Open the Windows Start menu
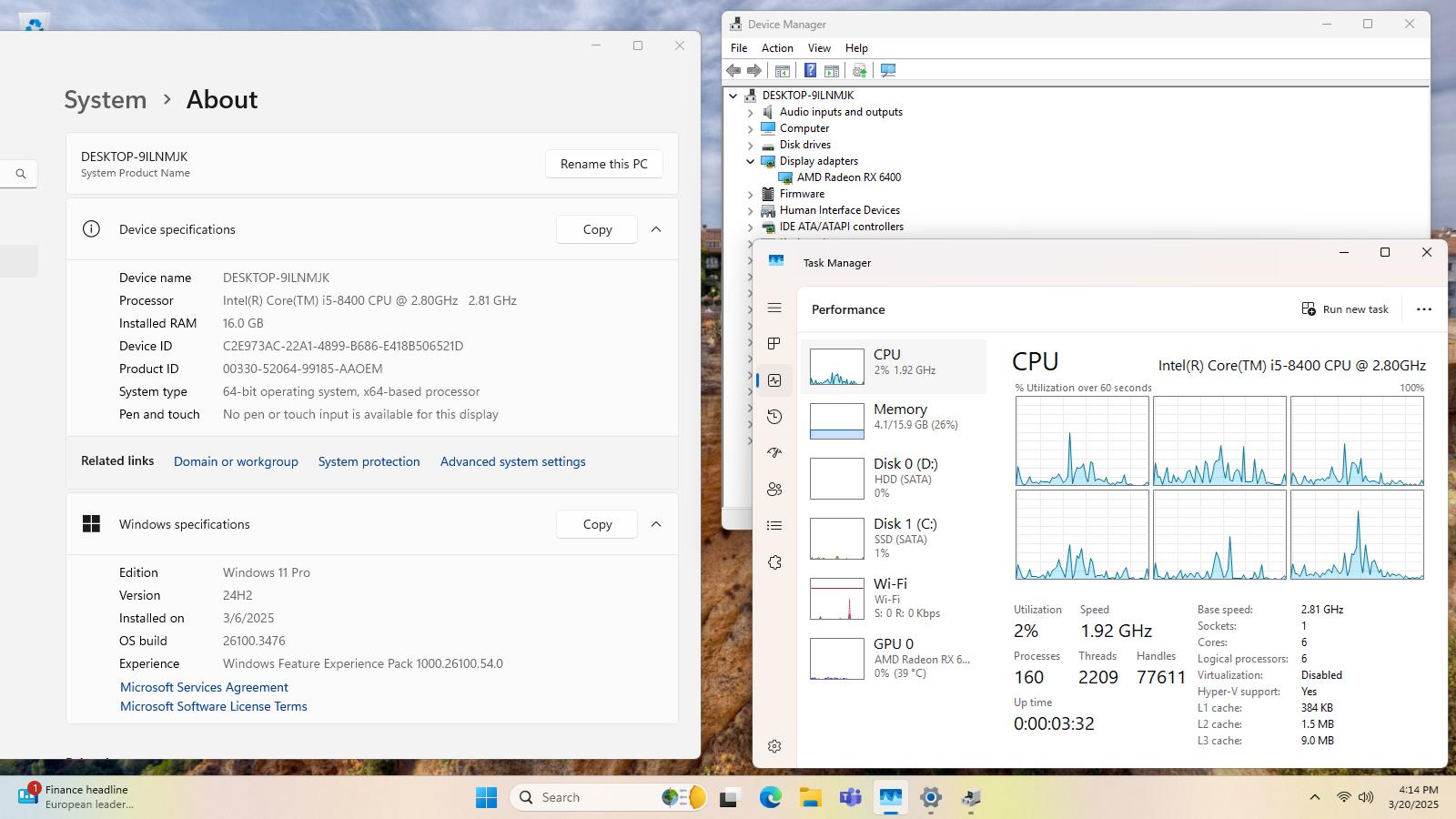The image size is (1456, 819). coord(487,797)
